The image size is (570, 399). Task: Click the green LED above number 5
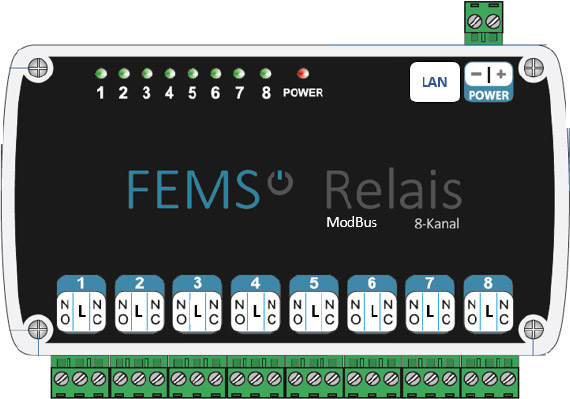tap(193, 74)
